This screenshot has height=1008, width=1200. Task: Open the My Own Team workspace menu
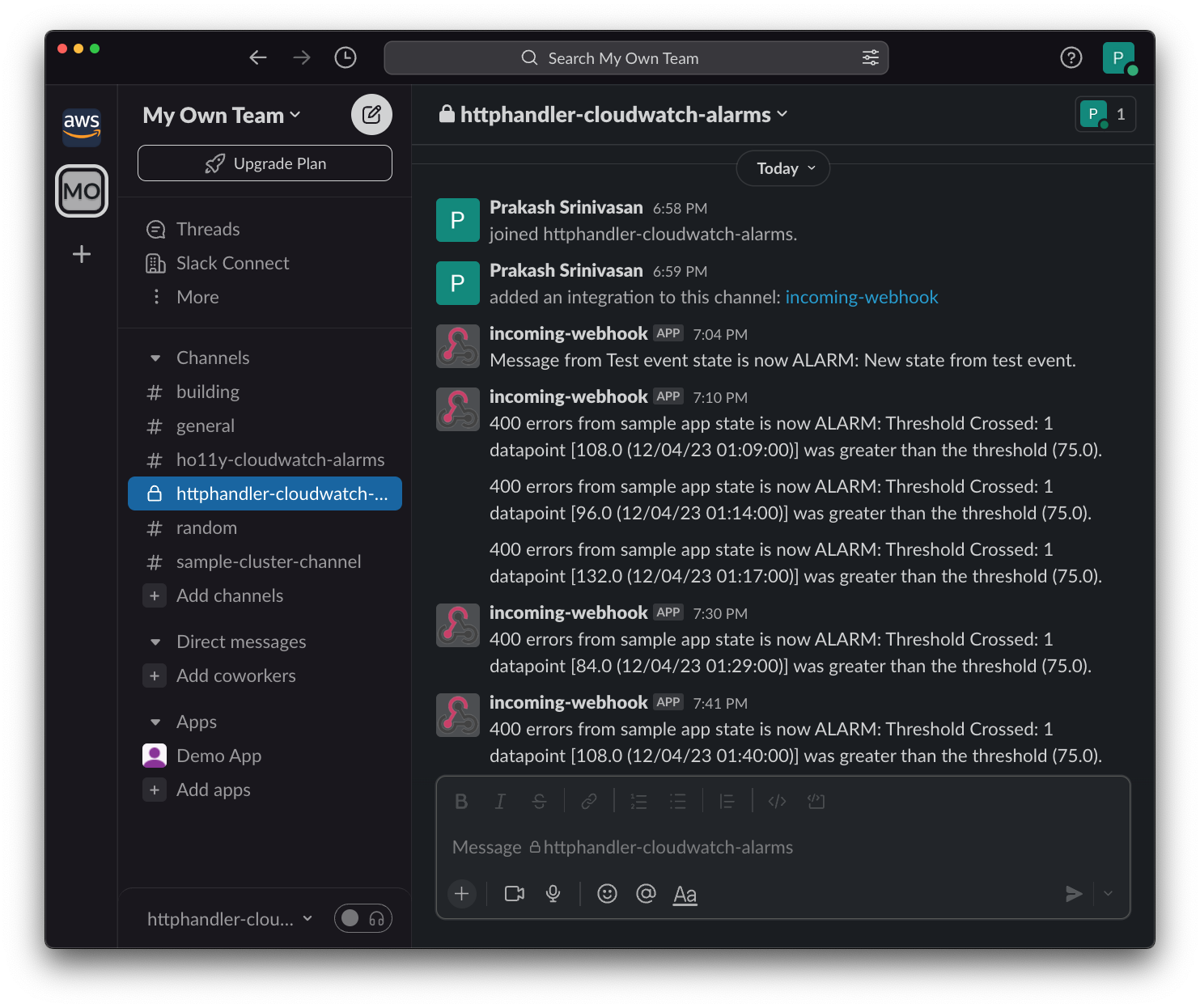point(220,114)
